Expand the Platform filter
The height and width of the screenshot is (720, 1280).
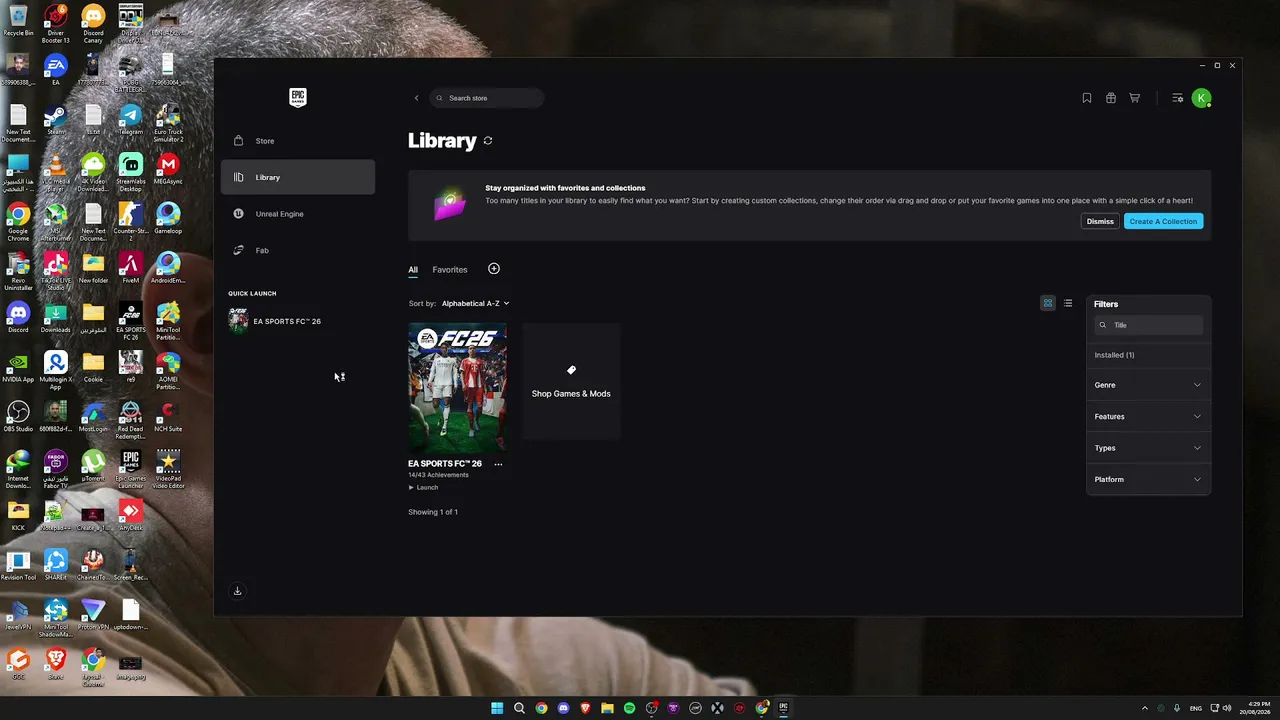pos(1148,479)
